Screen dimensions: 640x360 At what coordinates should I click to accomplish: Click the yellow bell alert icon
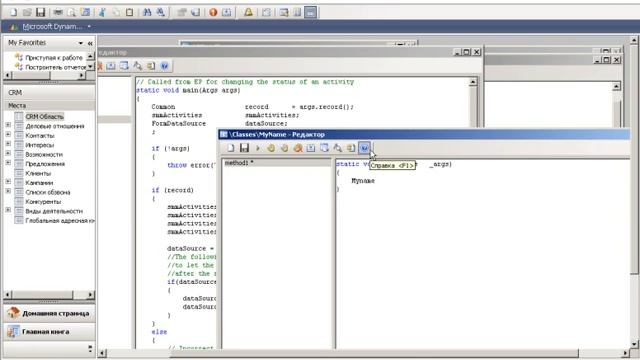pos(248,12)
